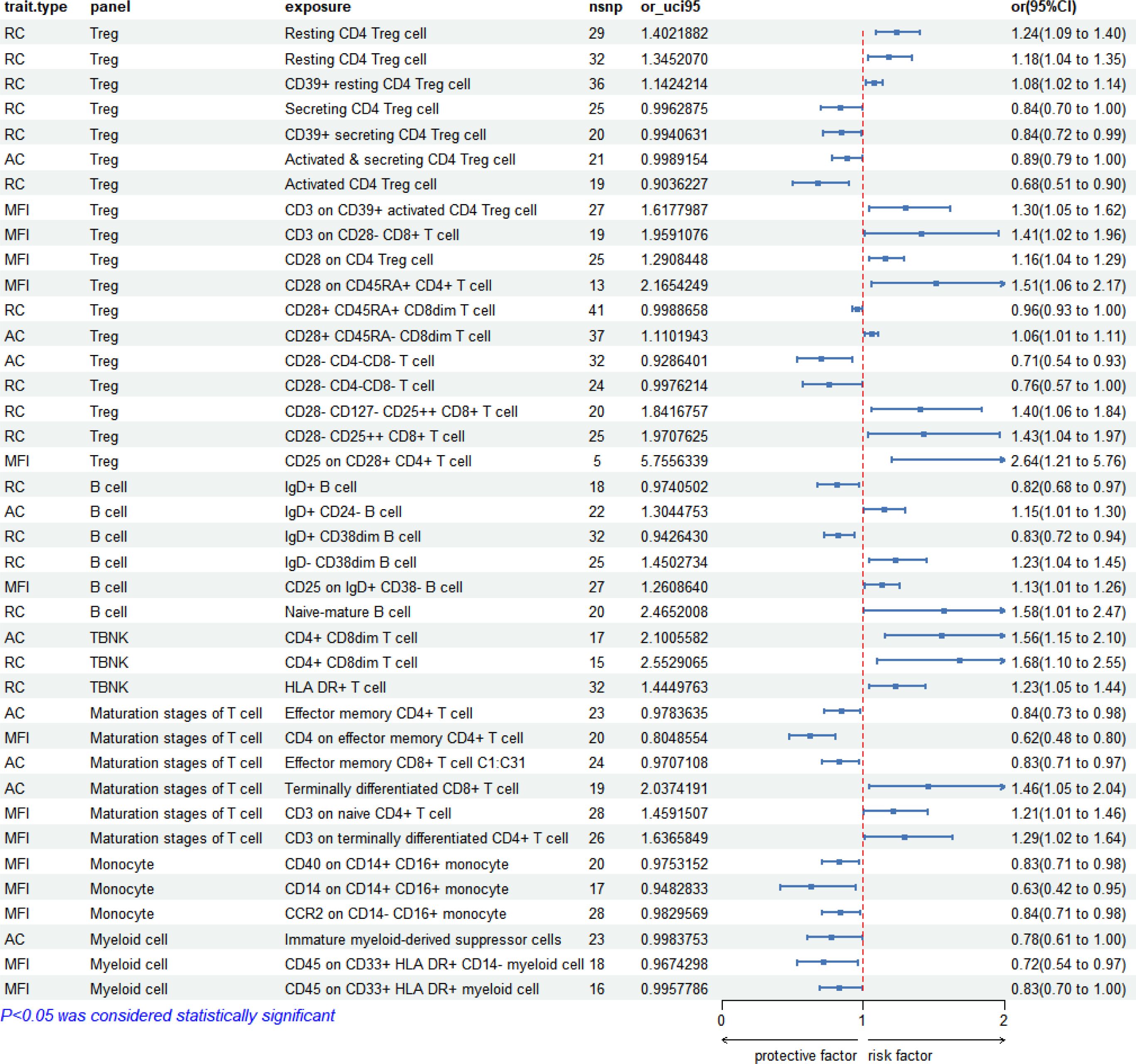Select 'CD4 on effector memory CD4+ T cell'
Viewport: 1136px width, 1064px height.
pyautogui.click(x=404, y=738)
